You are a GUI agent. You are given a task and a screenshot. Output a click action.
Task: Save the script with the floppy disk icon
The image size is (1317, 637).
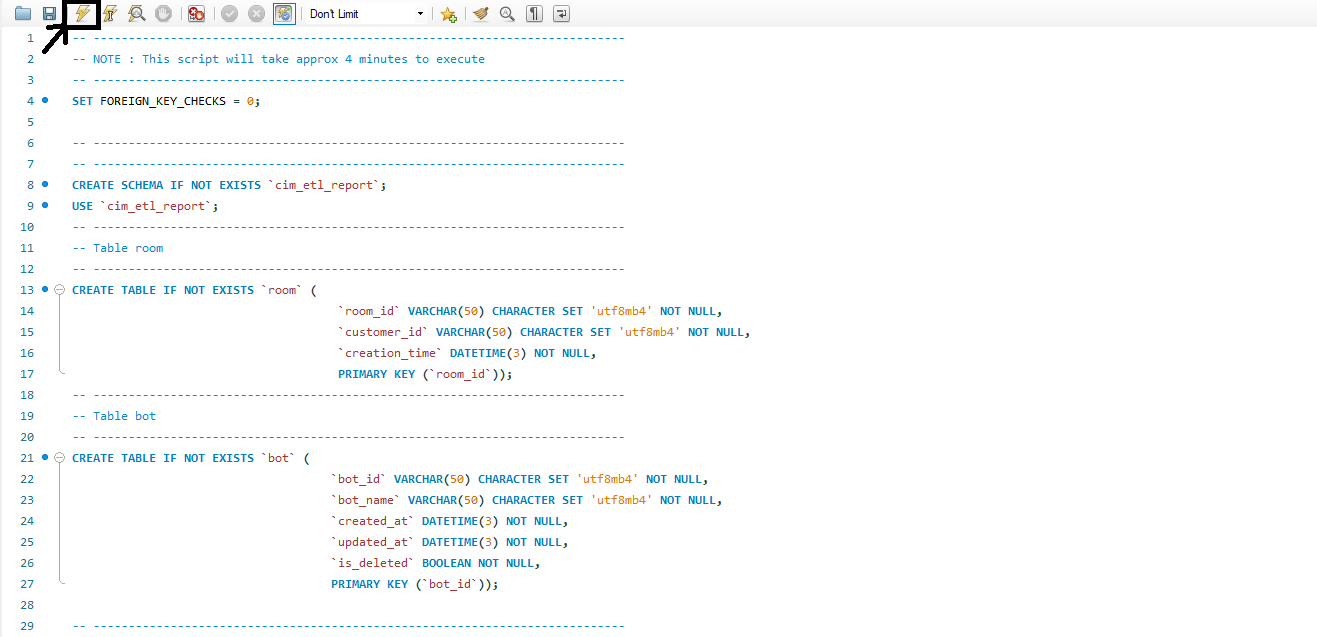(49, 14)
